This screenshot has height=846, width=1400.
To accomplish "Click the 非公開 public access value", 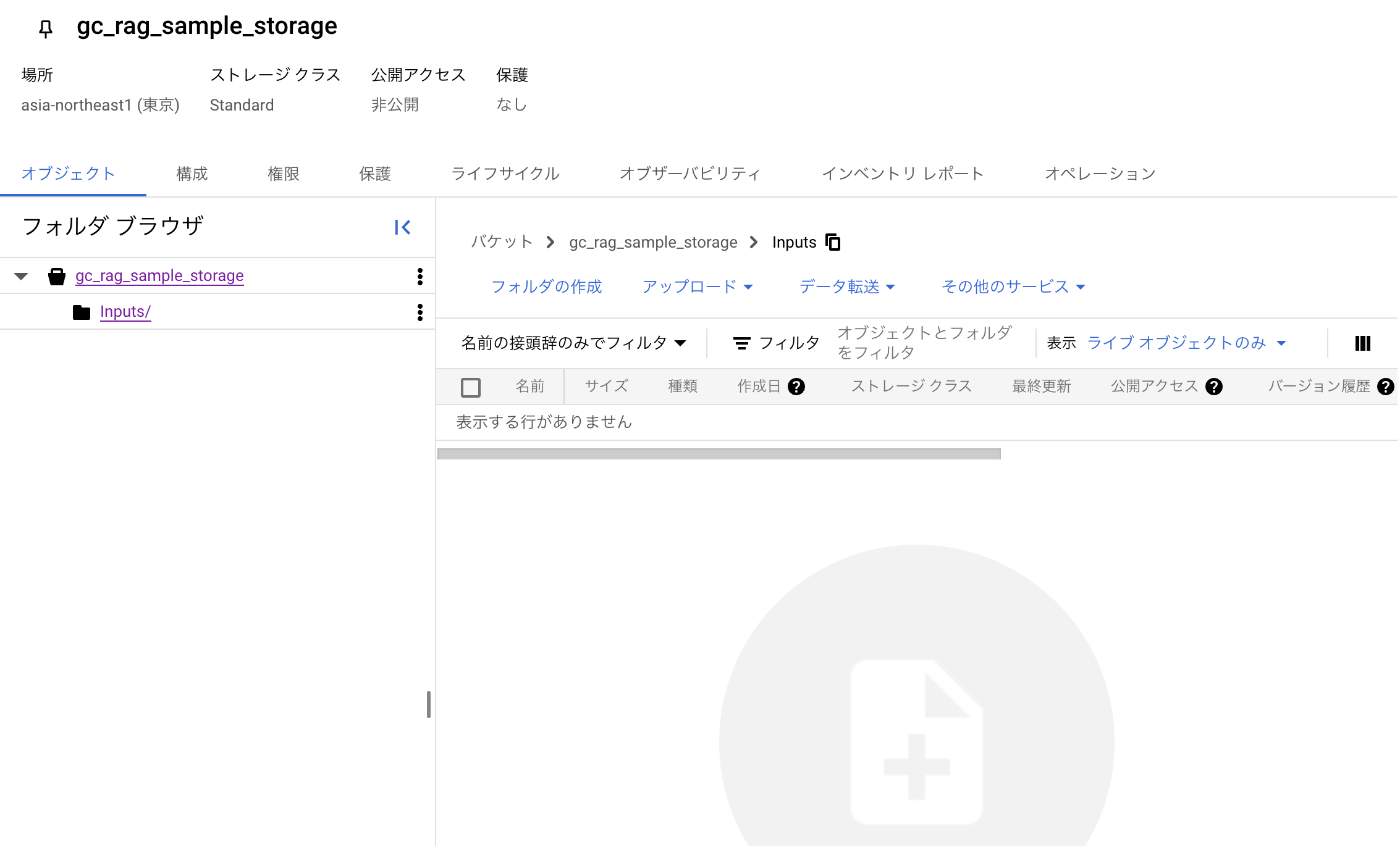I will pos(395,105).
